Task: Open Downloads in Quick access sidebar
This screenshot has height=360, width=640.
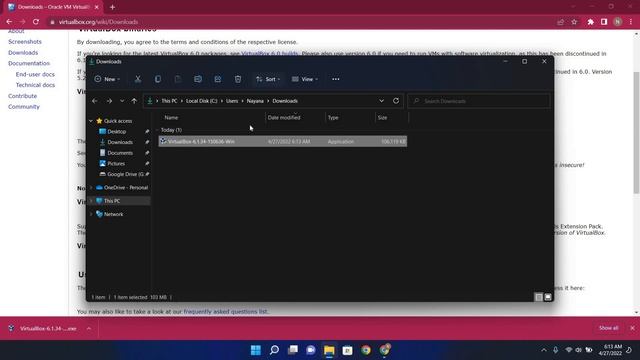Action: coord(120,142)
